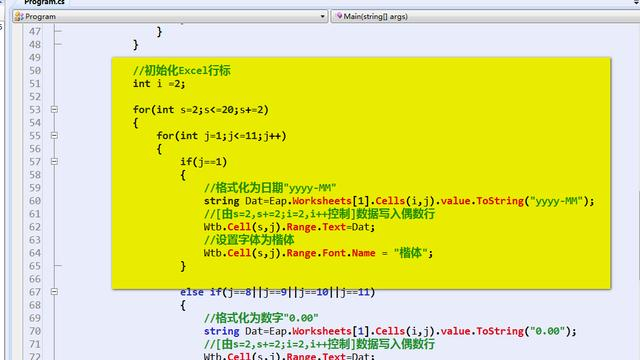Click line number 47 in the gutter
This screenshot has width=640, height=360.
coord(35,31)
